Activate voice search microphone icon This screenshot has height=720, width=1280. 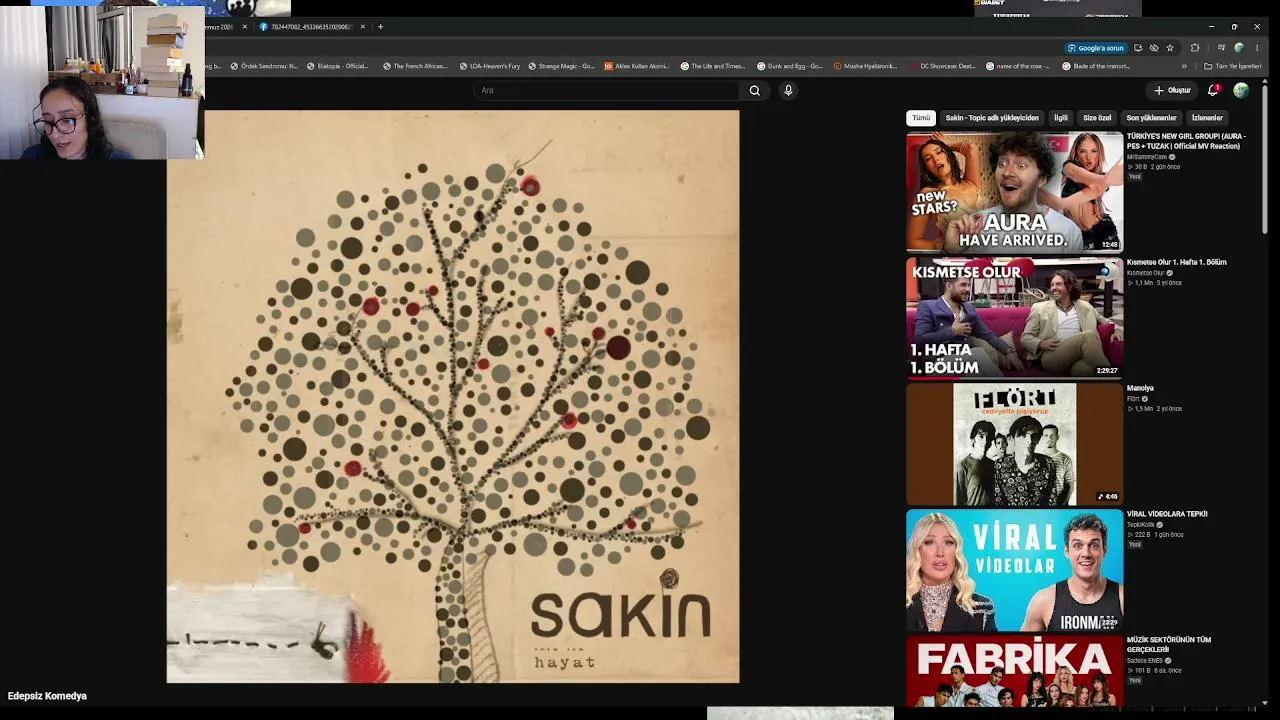(x=788, y=90)
